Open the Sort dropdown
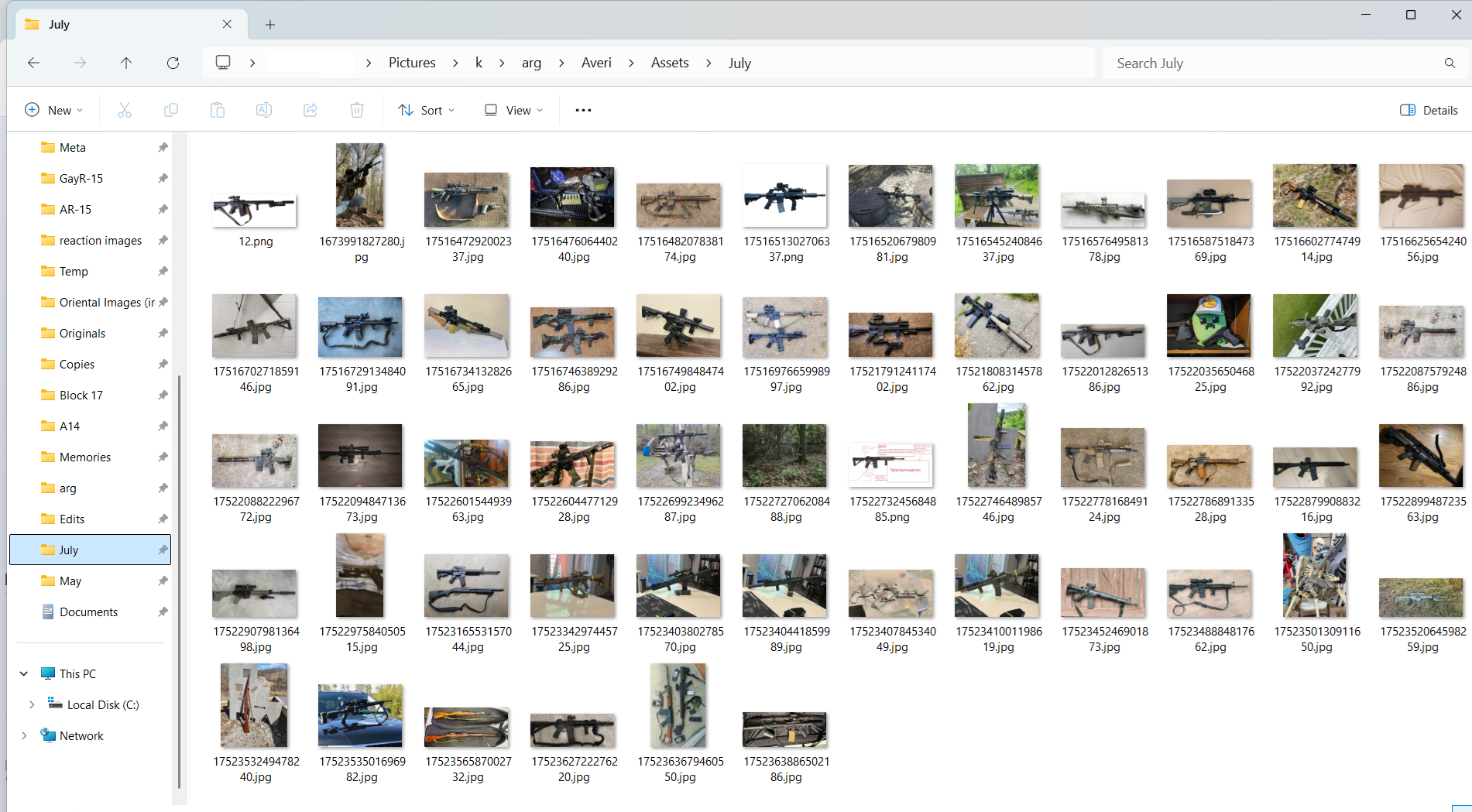The width and height of the screenshot is (1472, 812). click(427, 110)
